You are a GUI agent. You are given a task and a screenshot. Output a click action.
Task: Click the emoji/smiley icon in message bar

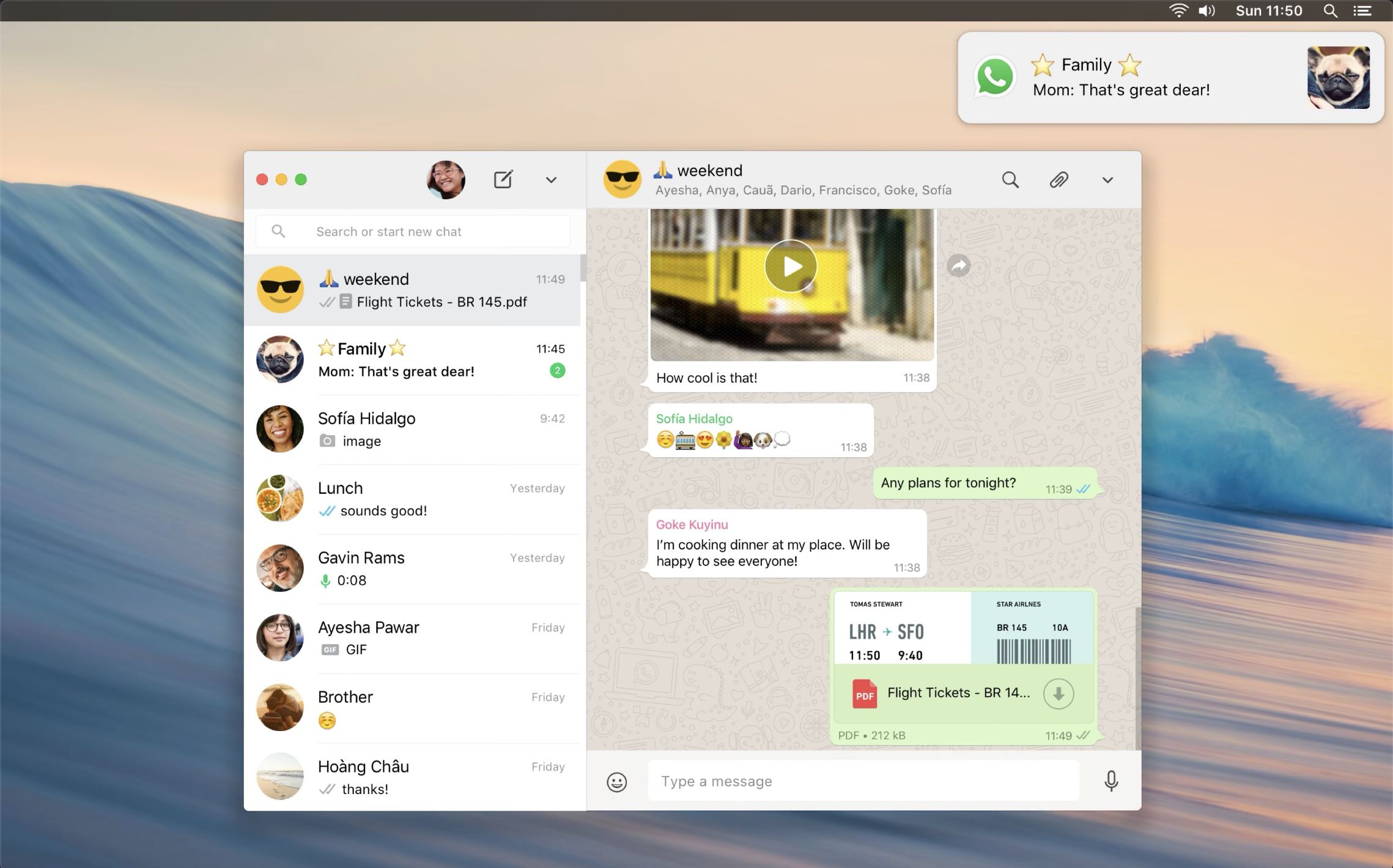coord(618,781)
